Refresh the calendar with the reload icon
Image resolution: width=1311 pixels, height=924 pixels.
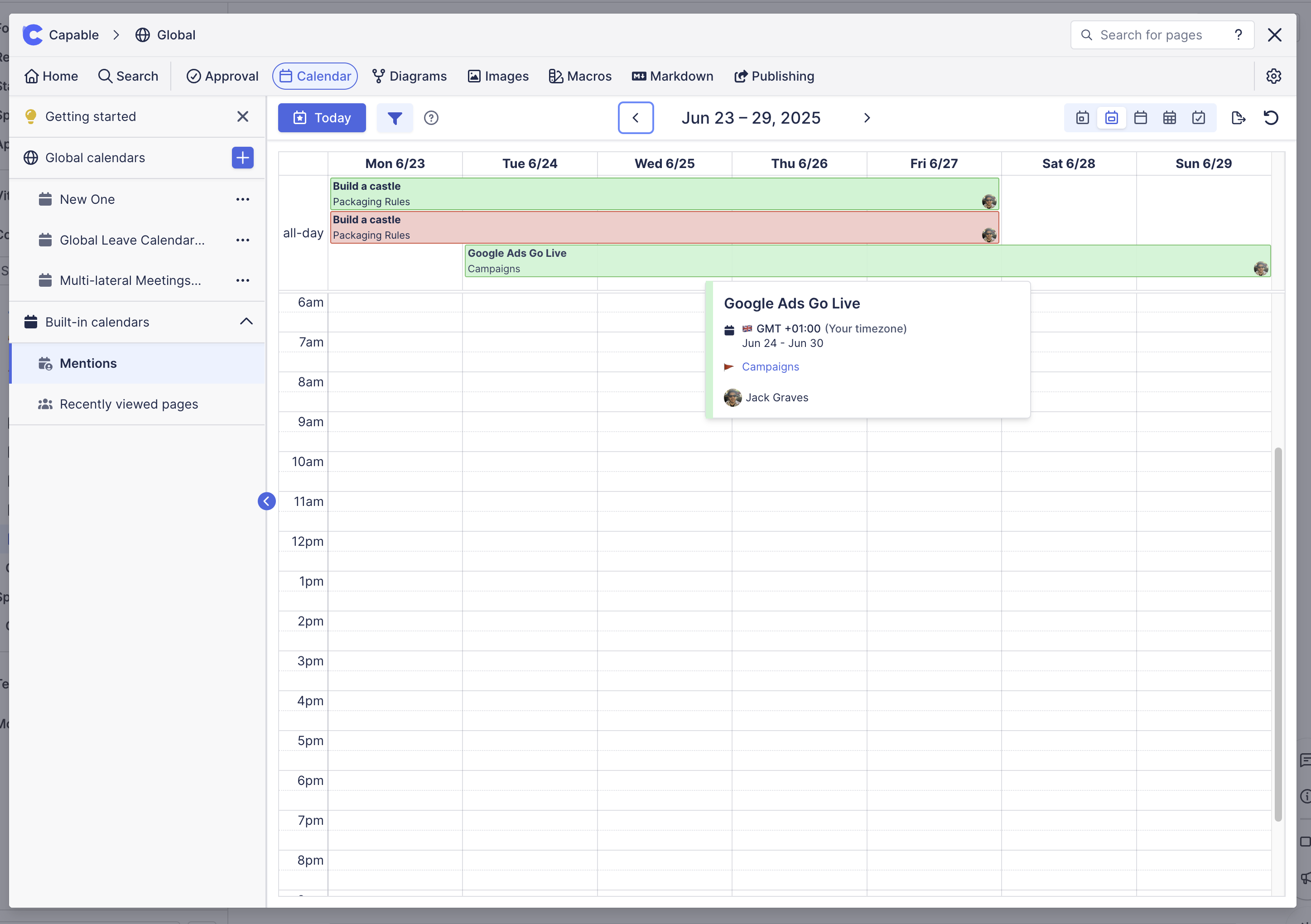(1271, 118)
